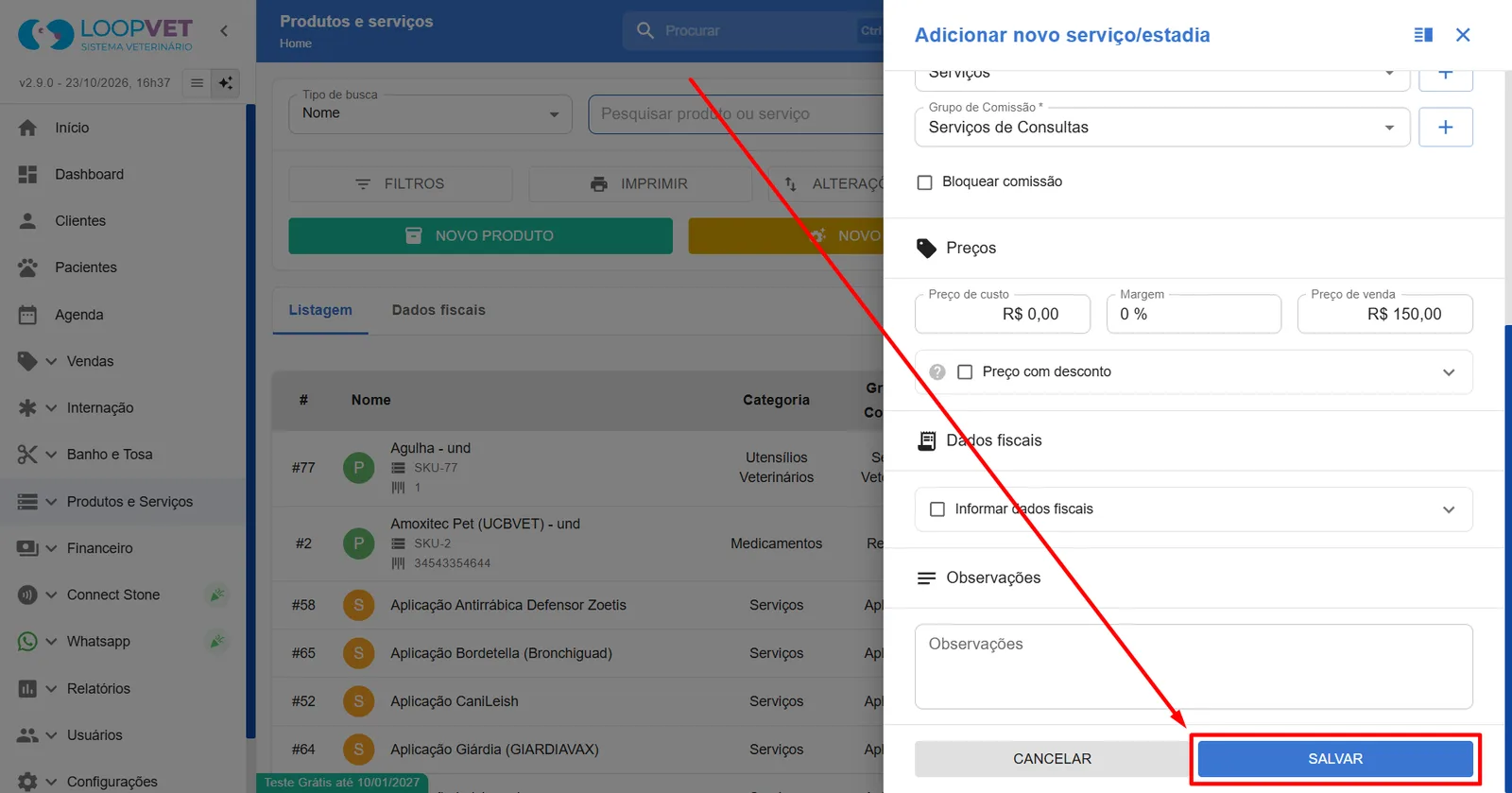This screenshot has height=793, width=1512.
Task: Go to Início home icon
Action: (28, 128)
